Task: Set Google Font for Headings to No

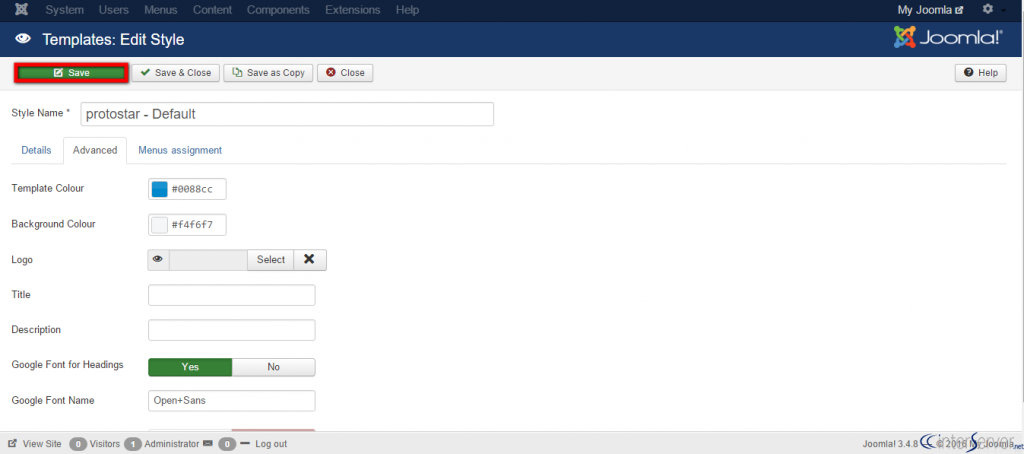Action: click(x=274, y=367)
